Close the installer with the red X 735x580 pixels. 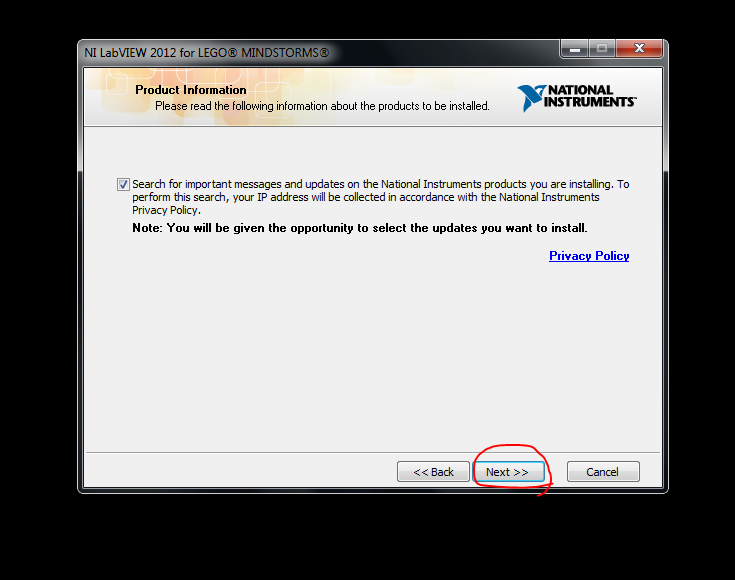(639, 49)
